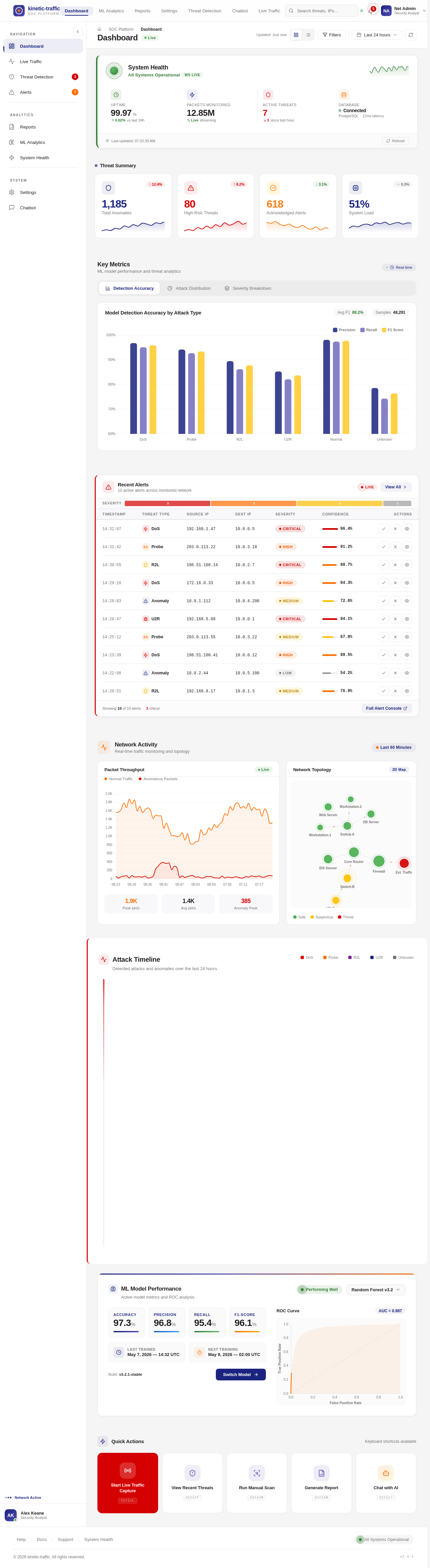This screenshot has height=1568, width=430.
Task: Acknowledge the 14:31:42 Probe alert
Action: pos(383,546)
